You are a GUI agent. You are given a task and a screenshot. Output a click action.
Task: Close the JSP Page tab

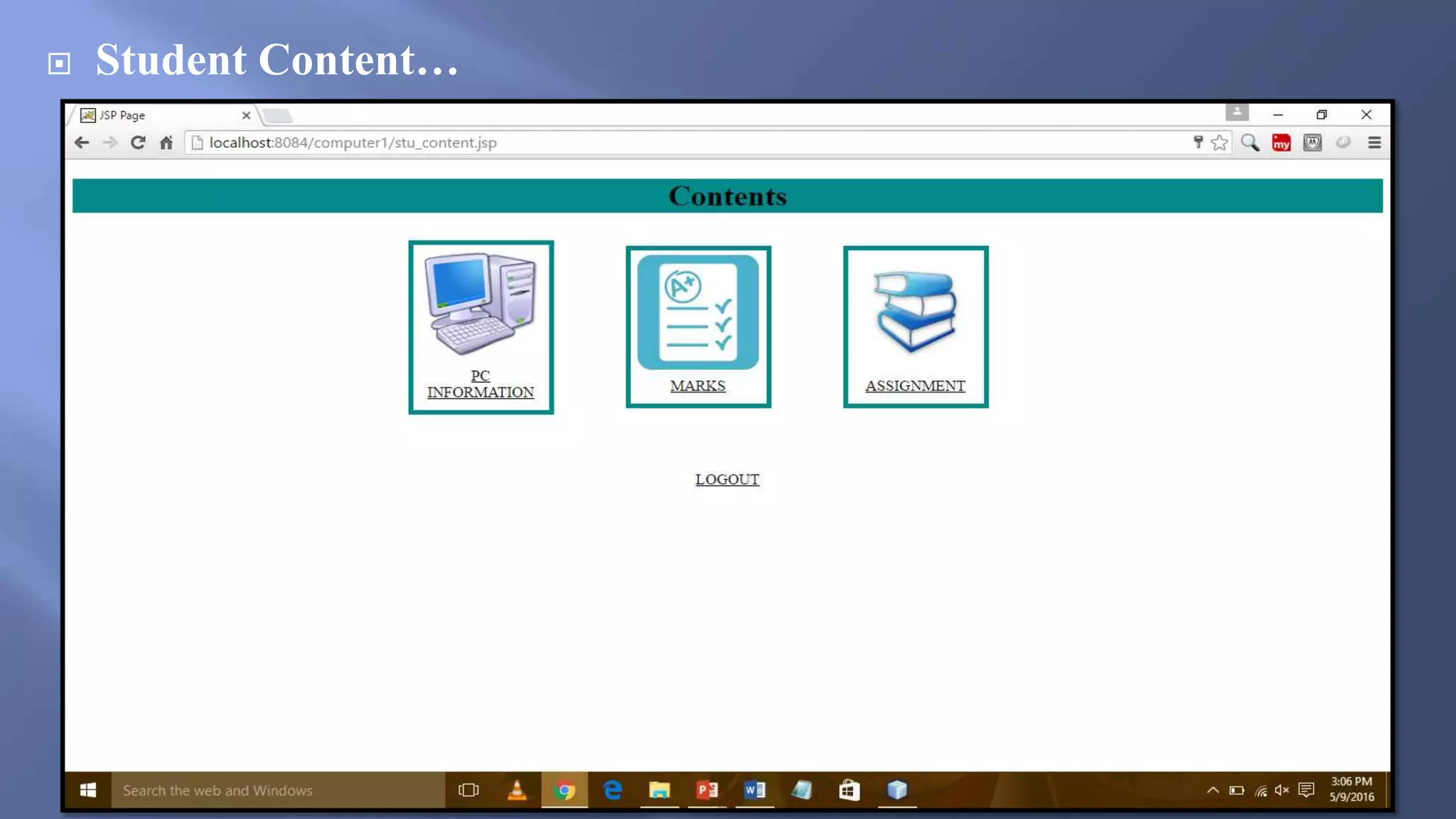coord(246,115)
